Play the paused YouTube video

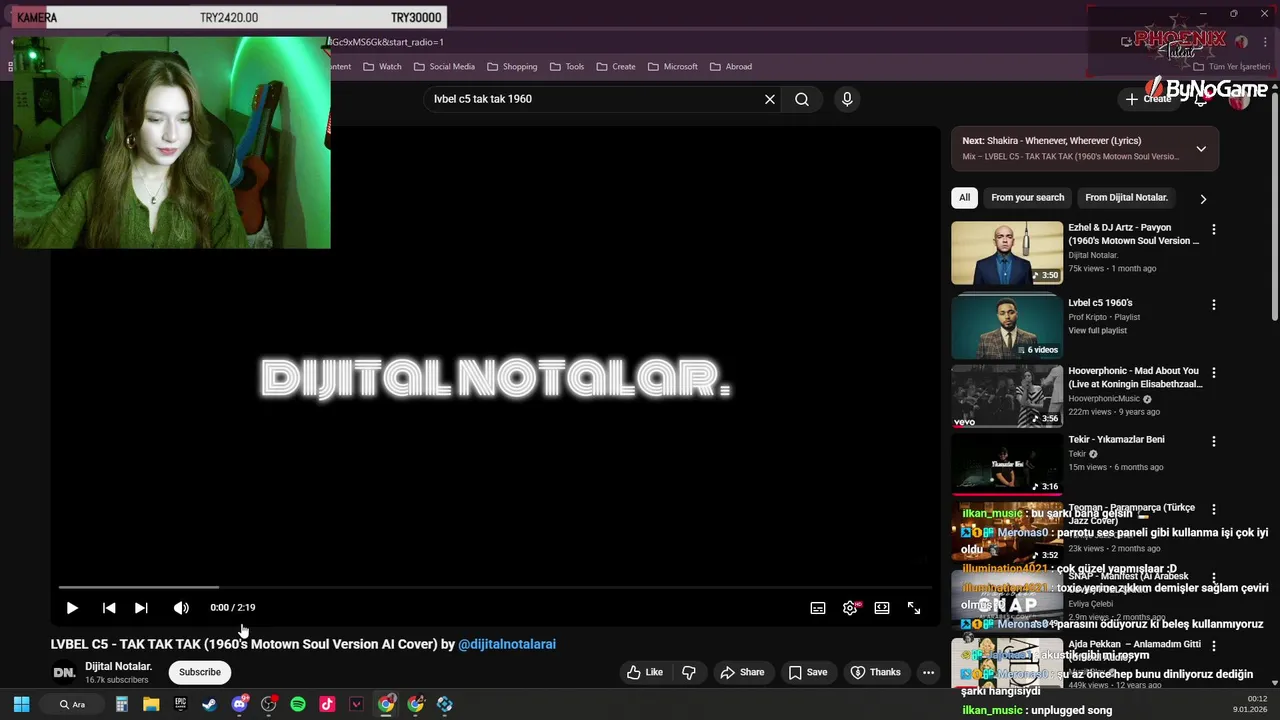72,608
